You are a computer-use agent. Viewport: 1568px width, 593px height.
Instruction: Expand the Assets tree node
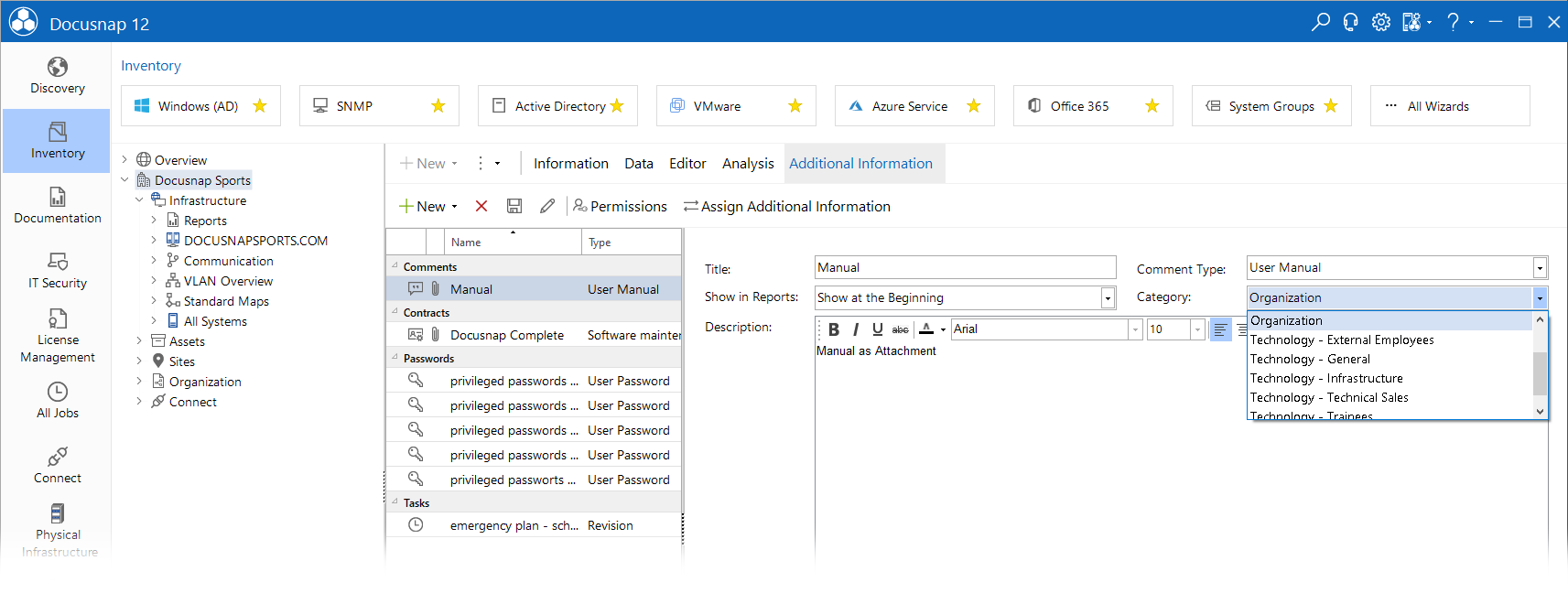[139, 341]
